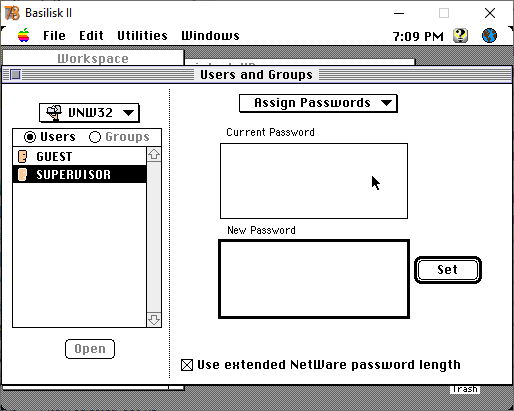Viewport: 514px width, 411px height.
Task: Select the Groups radio button
Action: click(119, 137)
